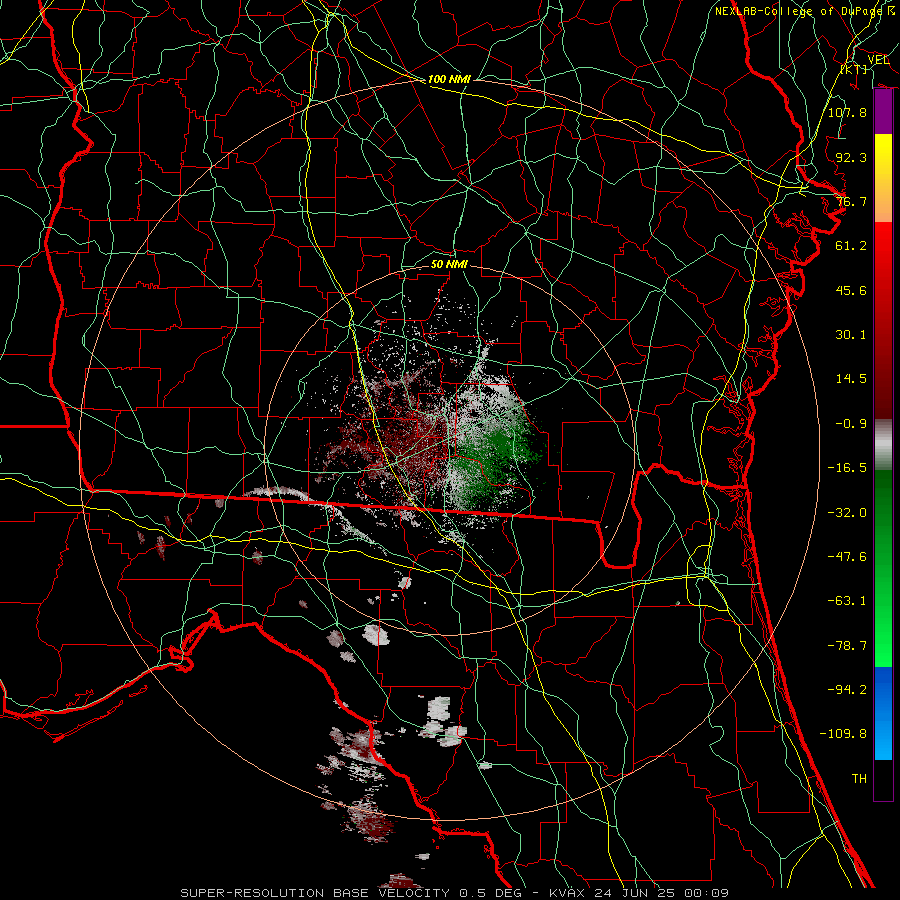Click the -47.6 value on velocity scale
The width and height of the screenshot is (900, 900).
(x=847, y=557)
